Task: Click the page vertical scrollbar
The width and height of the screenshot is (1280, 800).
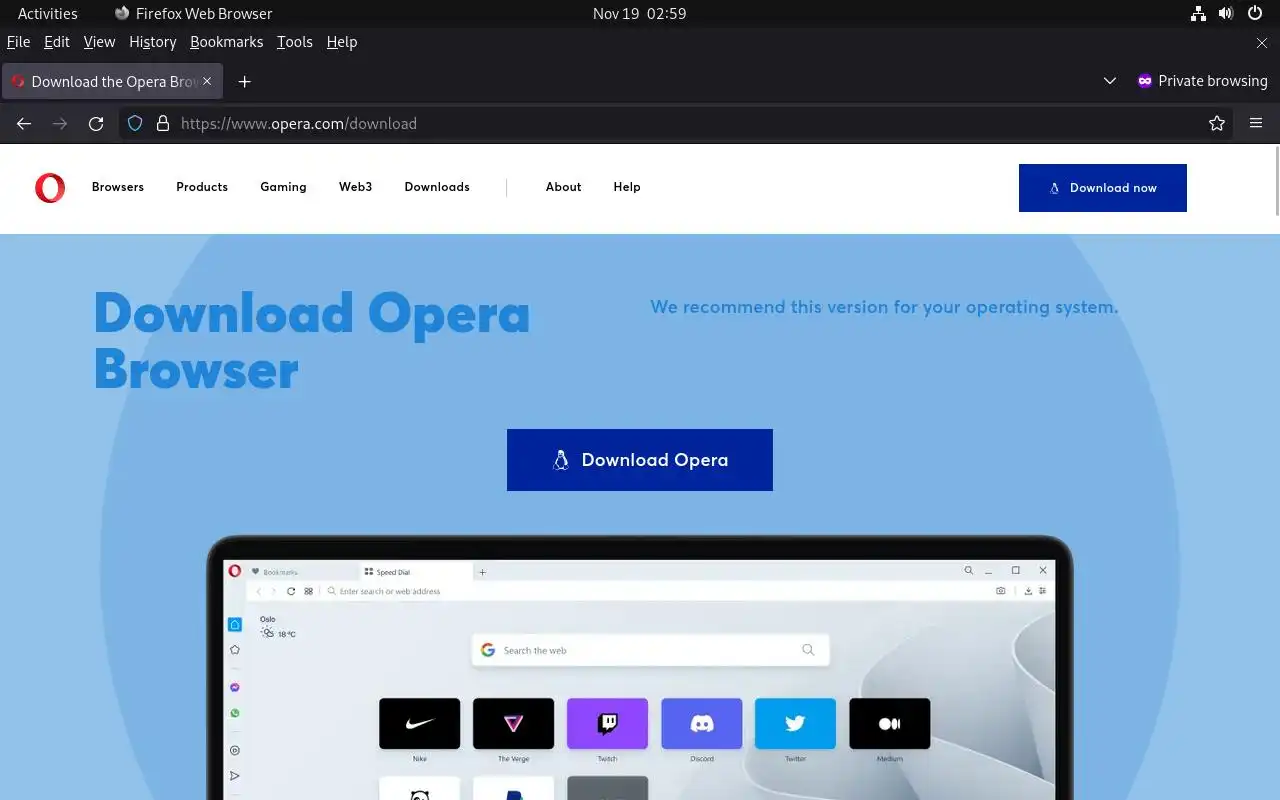Action: tap(1276, 180)
